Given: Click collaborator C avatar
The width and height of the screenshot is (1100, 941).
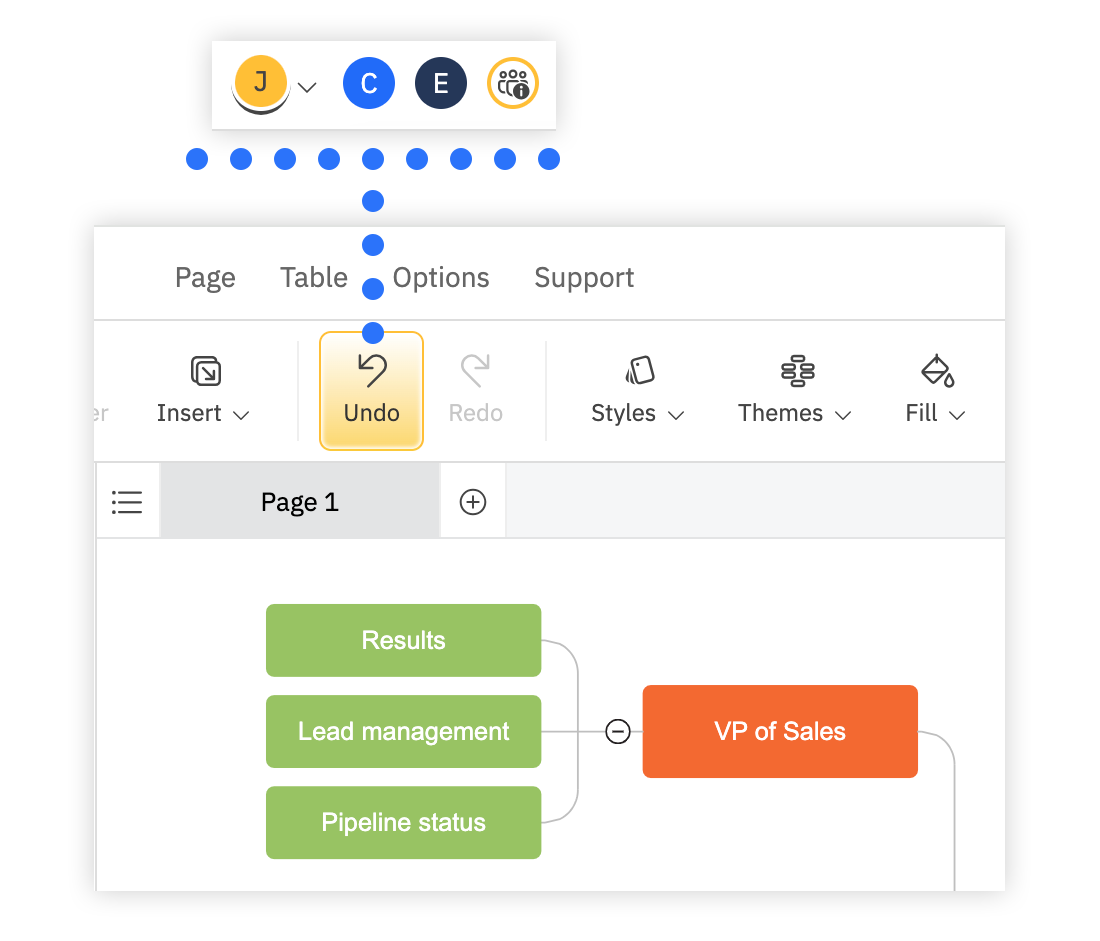Looking at the screenshot, I should (369, 84).
